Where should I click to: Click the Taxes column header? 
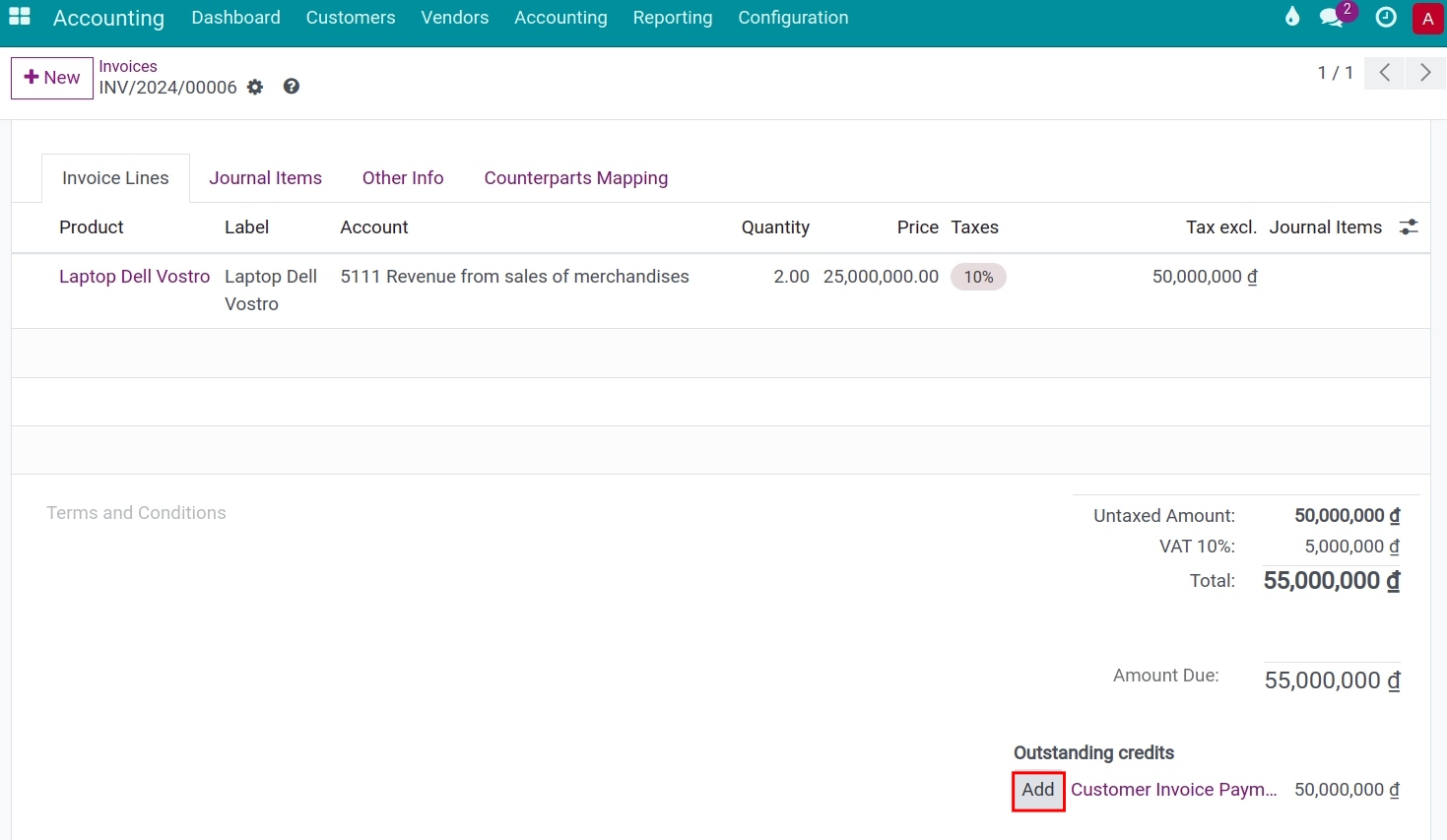pos(975,227)
